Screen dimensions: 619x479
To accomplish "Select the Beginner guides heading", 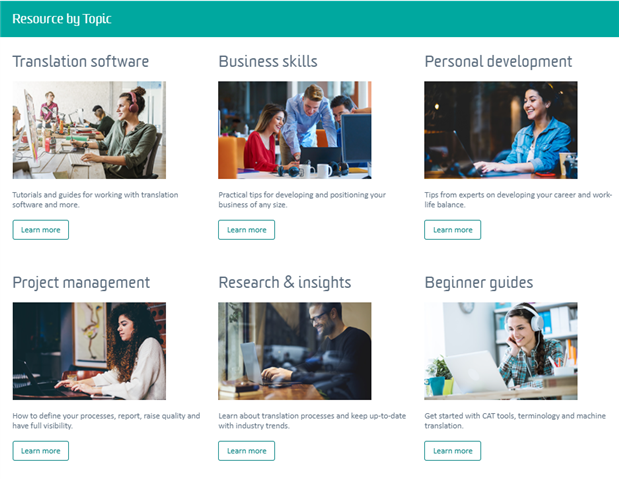I will point(479,283).
